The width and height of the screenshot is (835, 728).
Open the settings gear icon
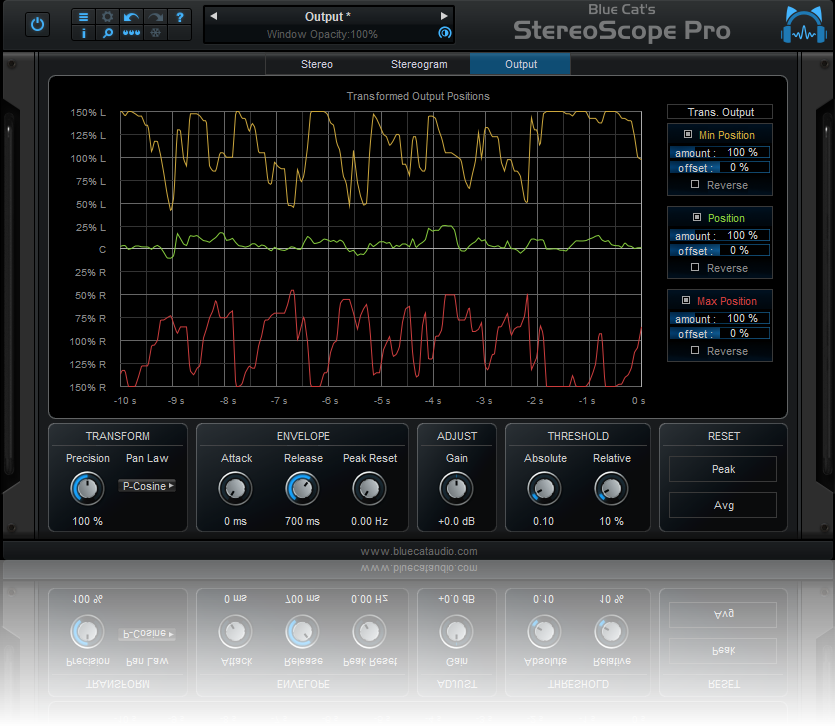108,17
